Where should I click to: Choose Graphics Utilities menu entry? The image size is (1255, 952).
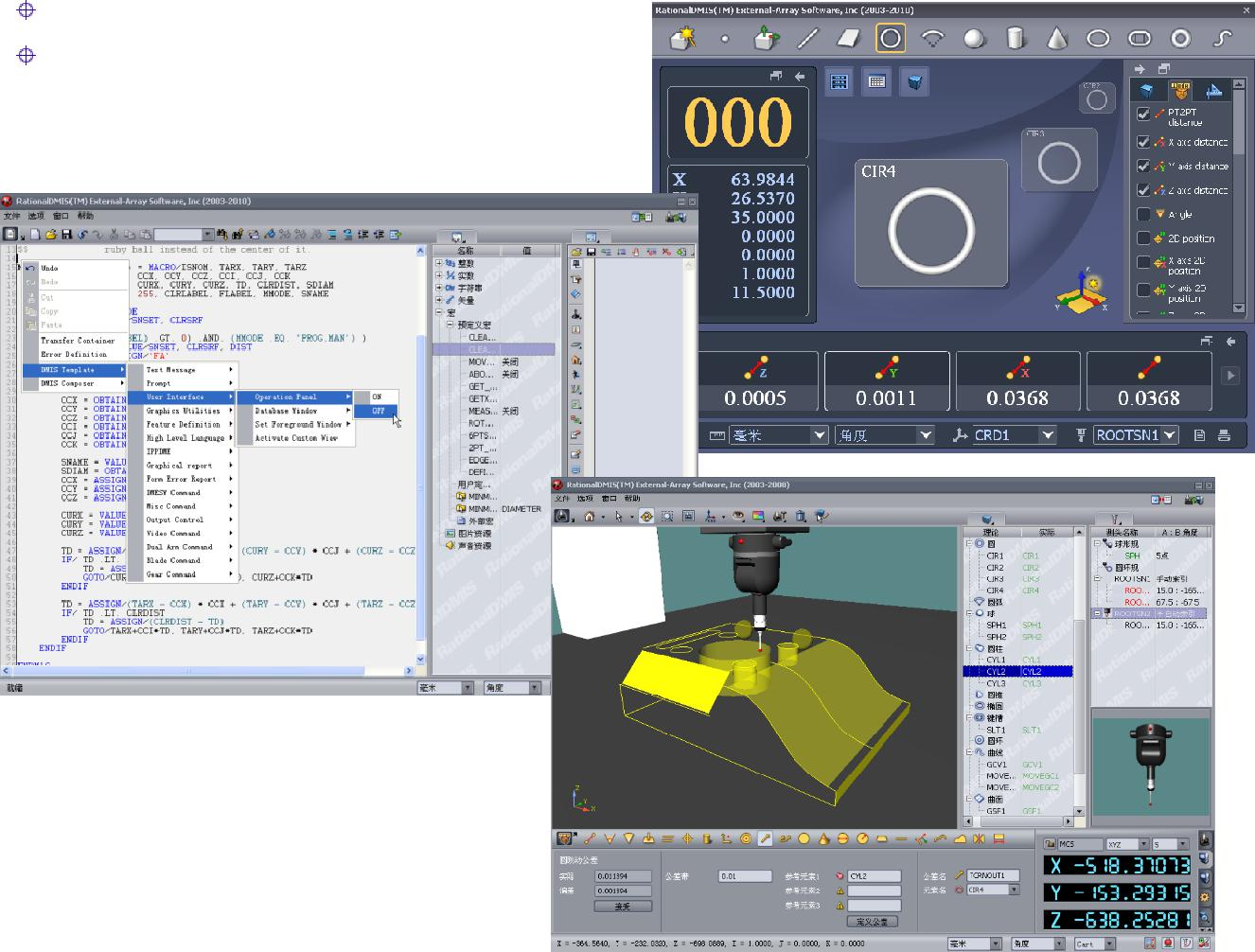click(183, 411)
